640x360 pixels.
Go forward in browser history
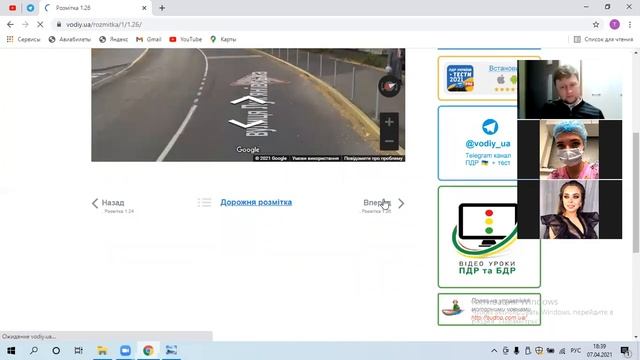(x=25, y=24)
